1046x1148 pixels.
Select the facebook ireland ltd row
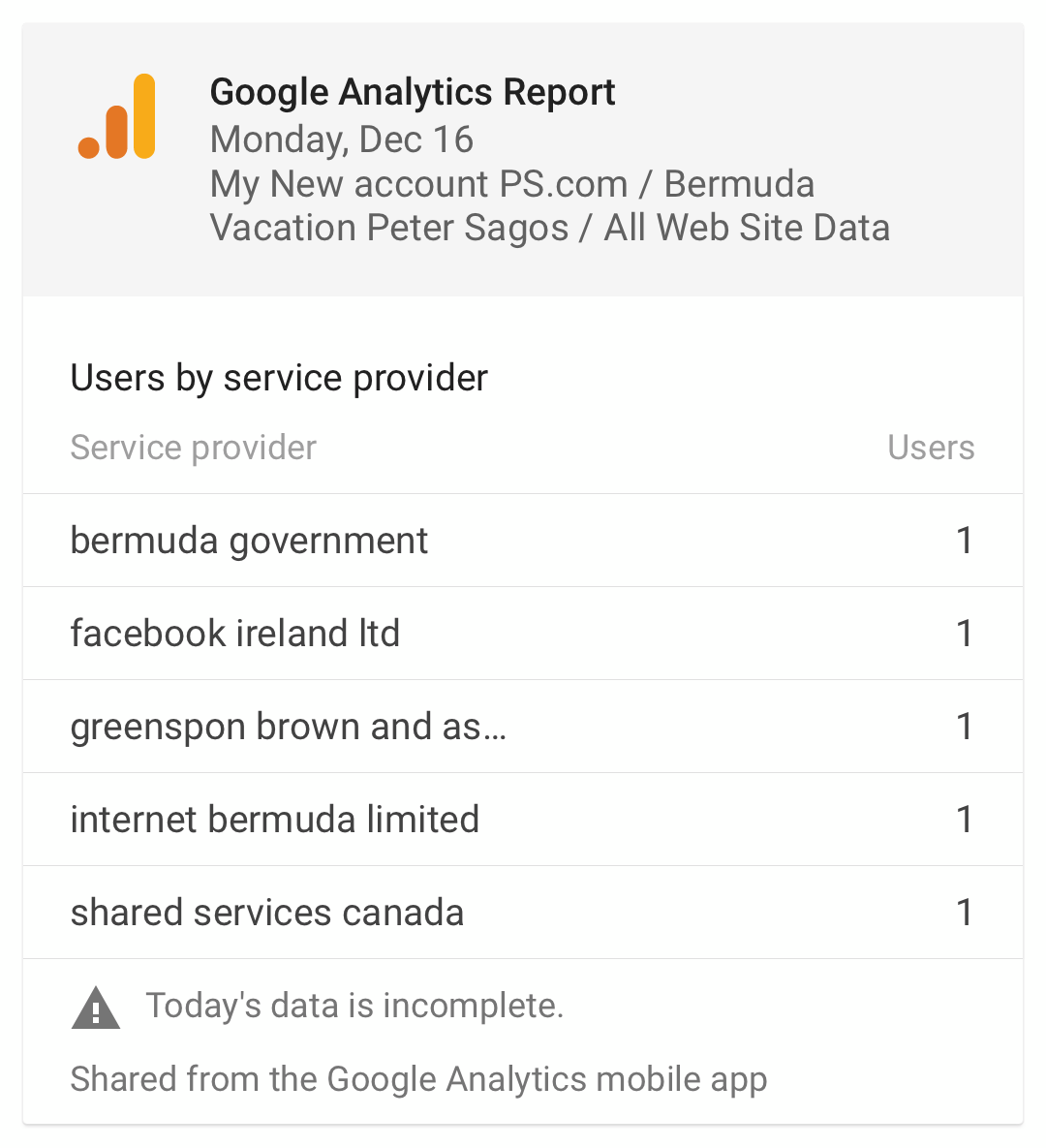coord(523,634)
